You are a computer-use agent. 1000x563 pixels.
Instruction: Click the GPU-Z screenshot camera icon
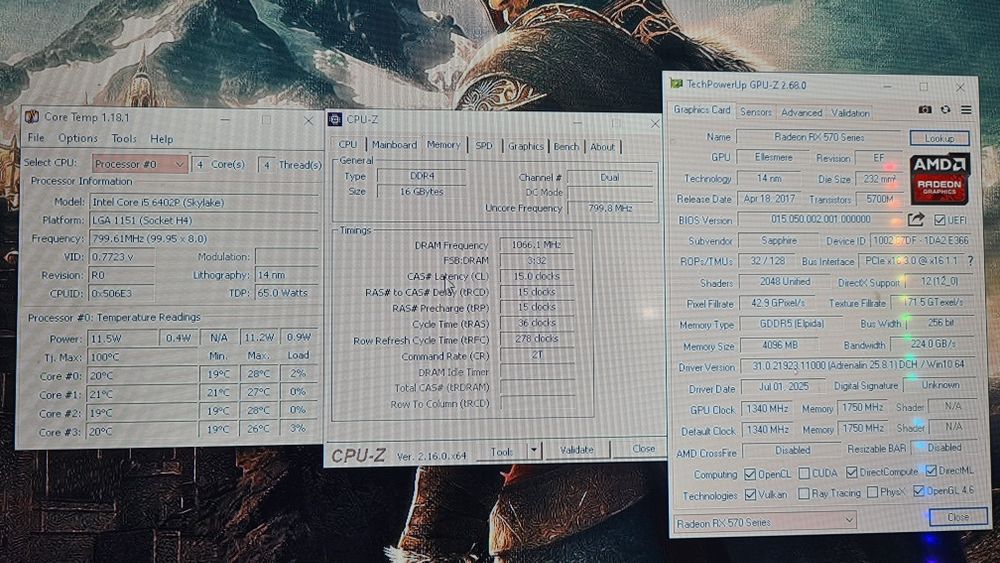click(x=924, y=110)
